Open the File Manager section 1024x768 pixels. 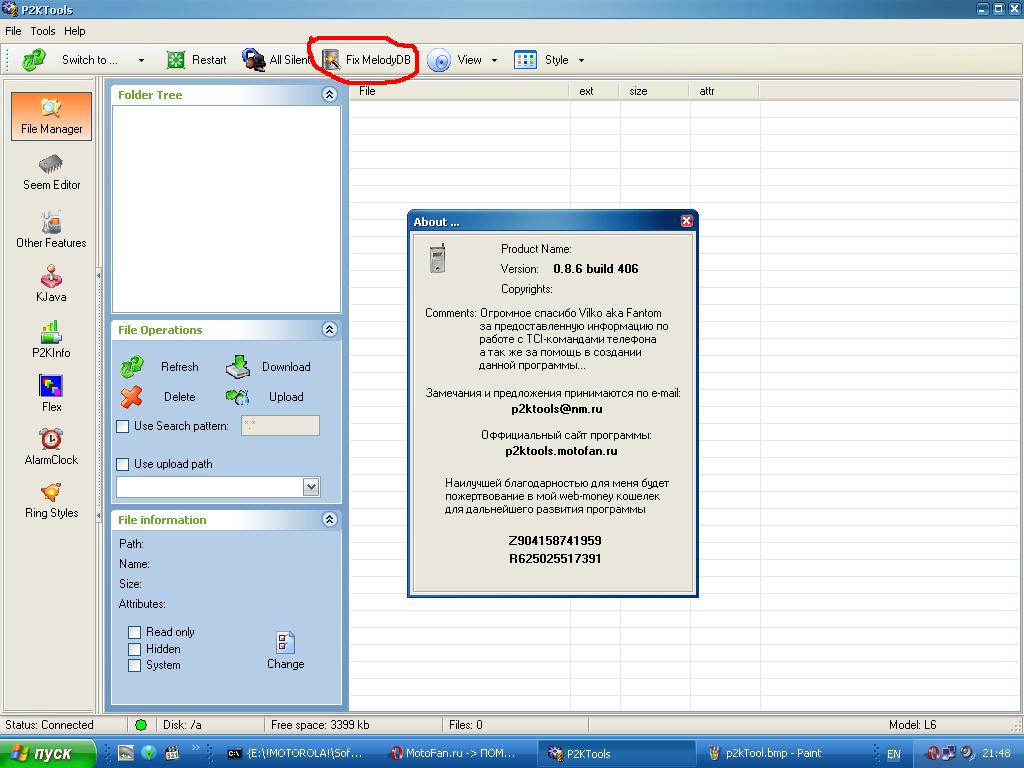click(x=51, y=116)
